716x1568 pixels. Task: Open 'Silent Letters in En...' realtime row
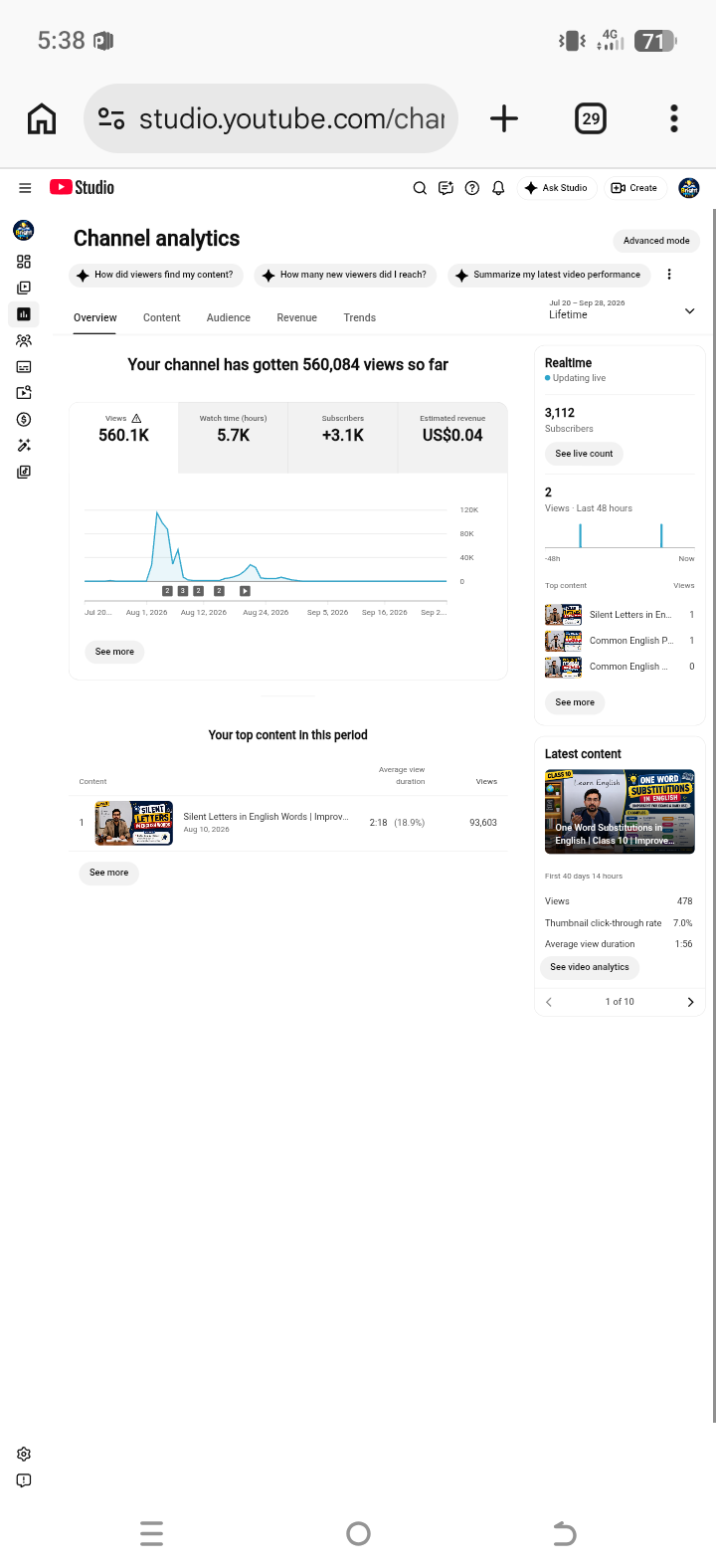pyautogui.click(x=620, y=615)
